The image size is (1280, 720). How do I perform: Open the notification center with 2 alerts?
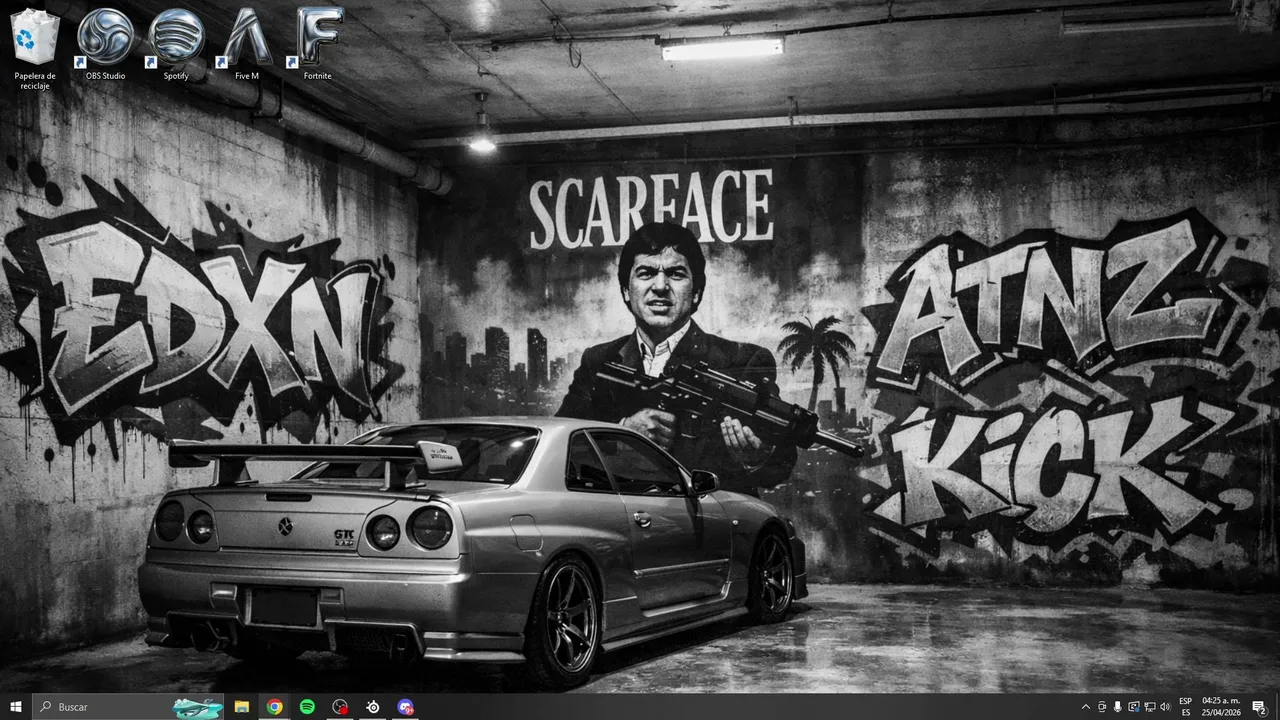pos(1260,707)
